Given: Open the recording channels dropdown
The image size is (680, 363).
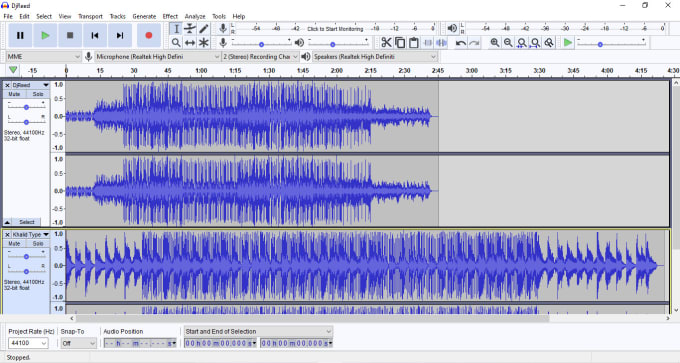Looking at the screenshot, I should [261, 56].
